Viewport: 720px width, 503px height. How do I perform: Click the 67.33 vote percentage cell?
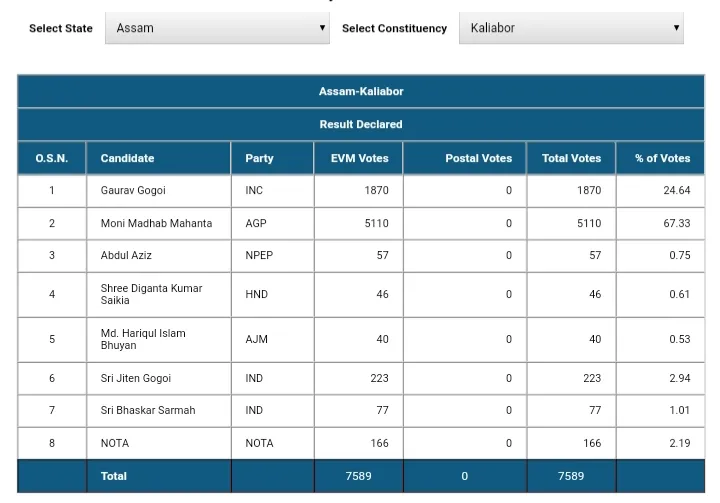676,223
